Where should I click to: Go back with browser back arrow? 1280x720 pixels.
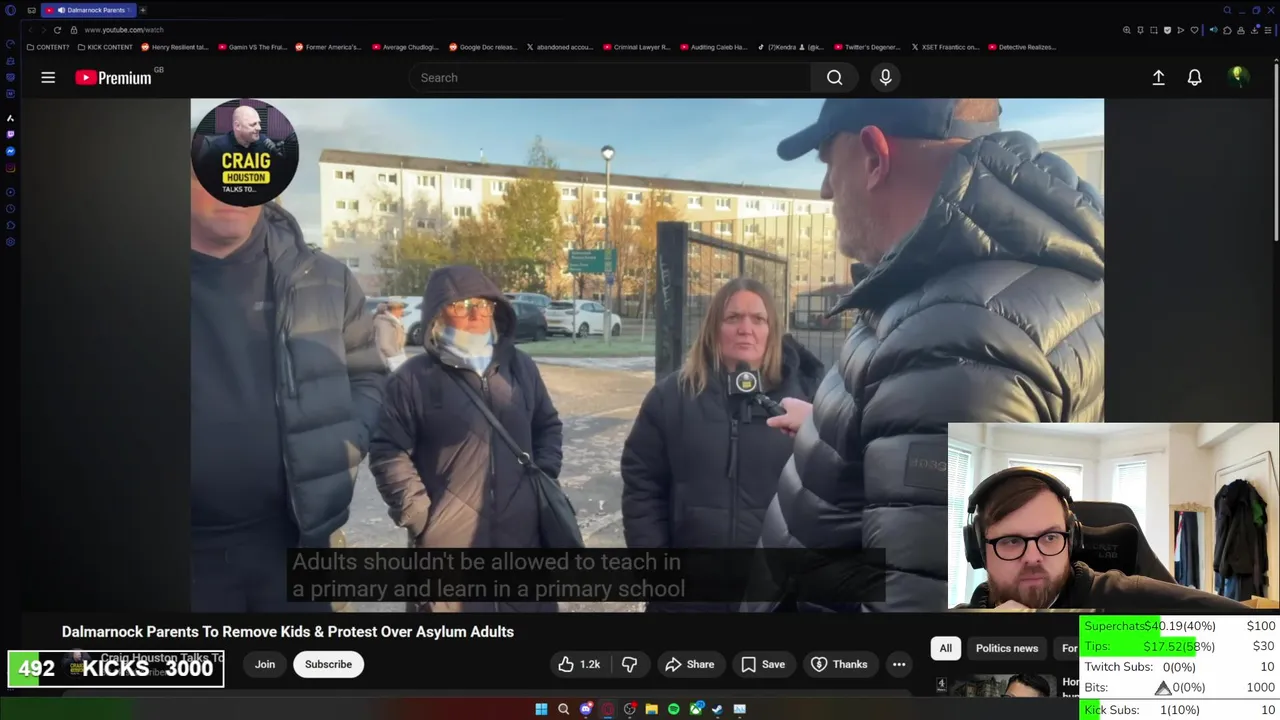30,30
